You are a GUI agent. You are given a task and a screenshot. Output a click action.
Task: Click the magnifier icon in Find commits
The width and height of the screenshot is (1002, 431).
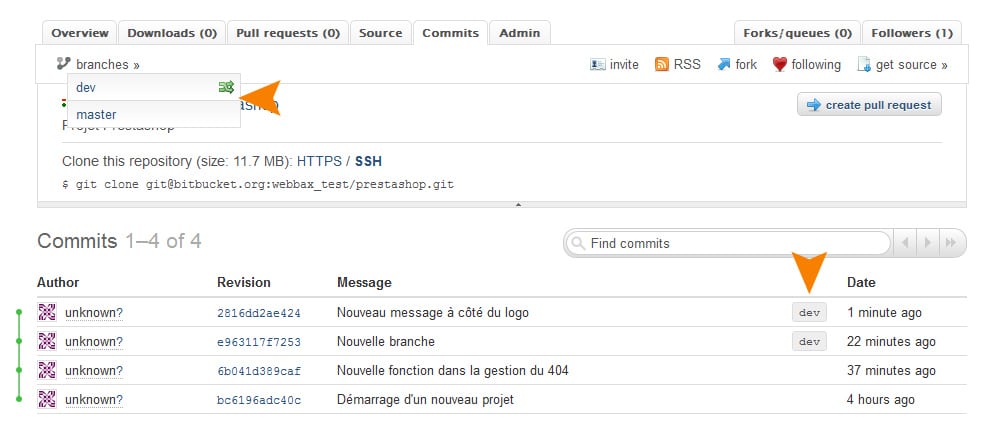pos(578,243)
